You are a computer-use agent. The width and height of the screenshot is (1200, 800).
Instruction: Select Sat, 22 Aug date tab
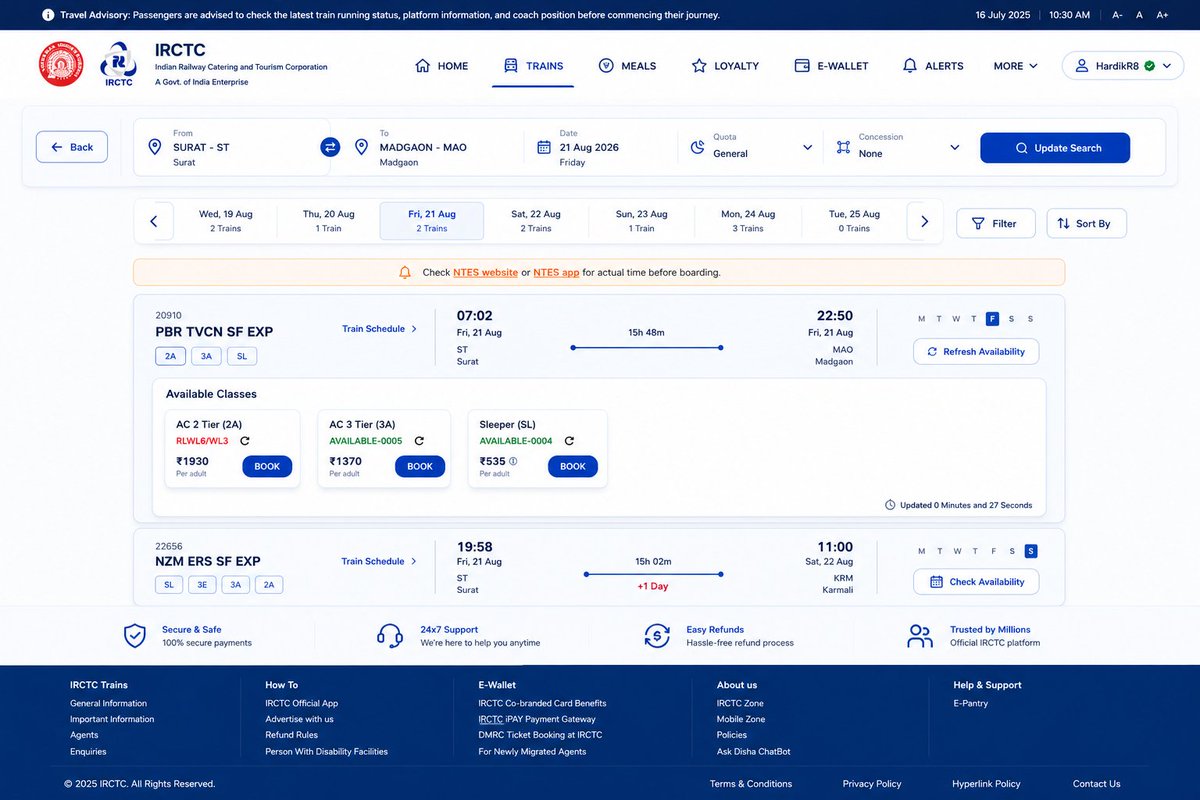click(536, 221)
